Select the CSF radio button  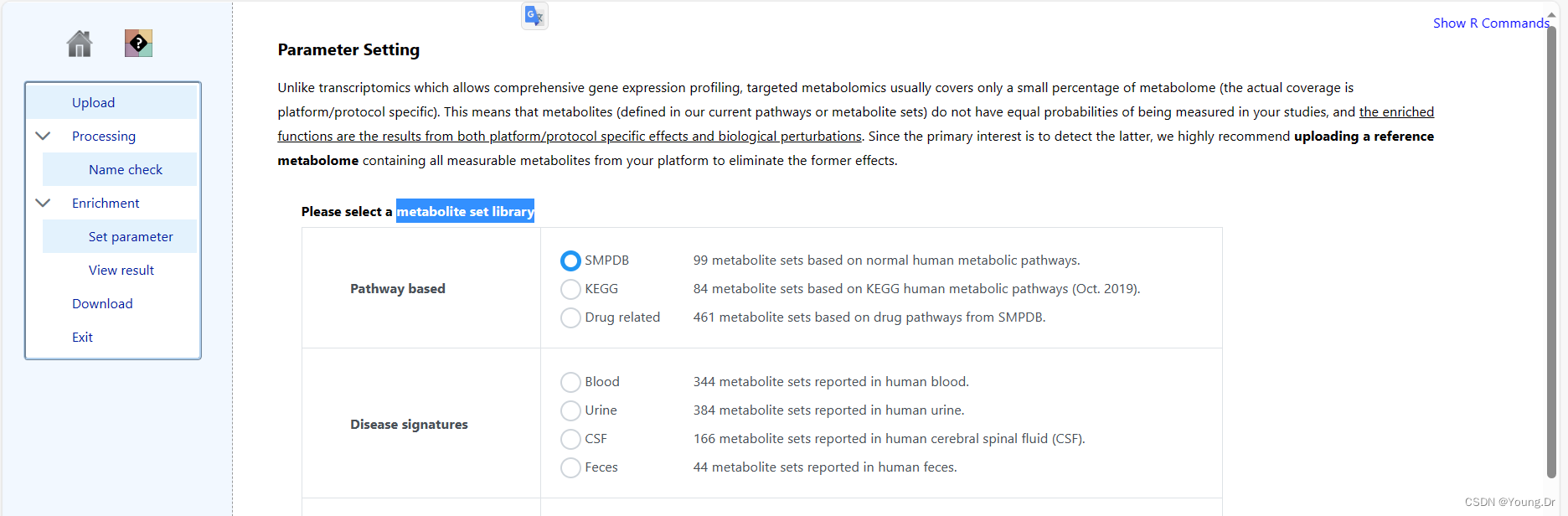(570, 440)
